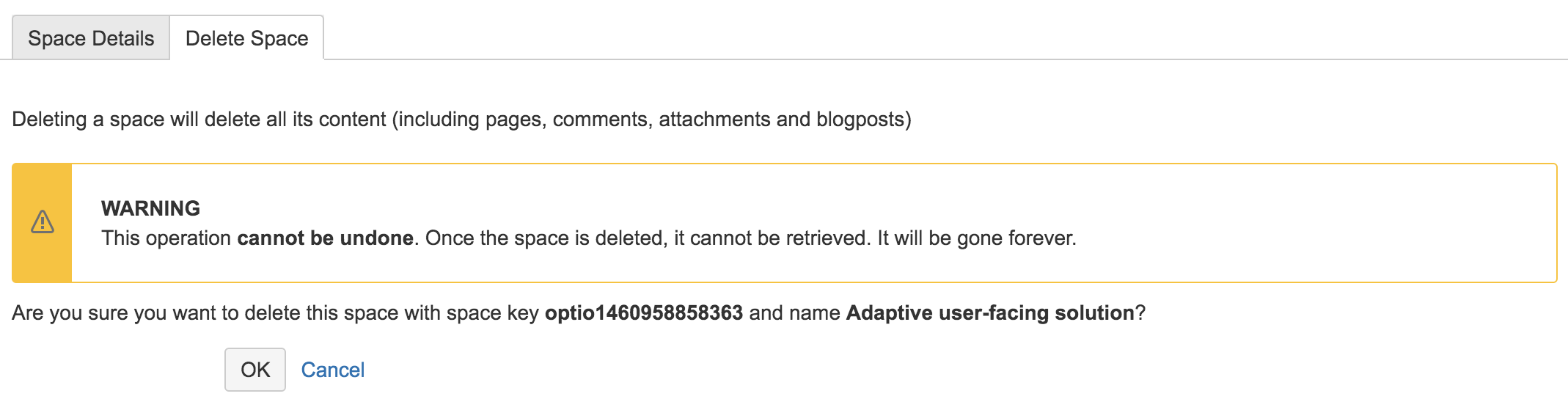Confirm deletion with the OK button
The width and height of the screenshot is (1568, 399).
(x=254, y=370)
